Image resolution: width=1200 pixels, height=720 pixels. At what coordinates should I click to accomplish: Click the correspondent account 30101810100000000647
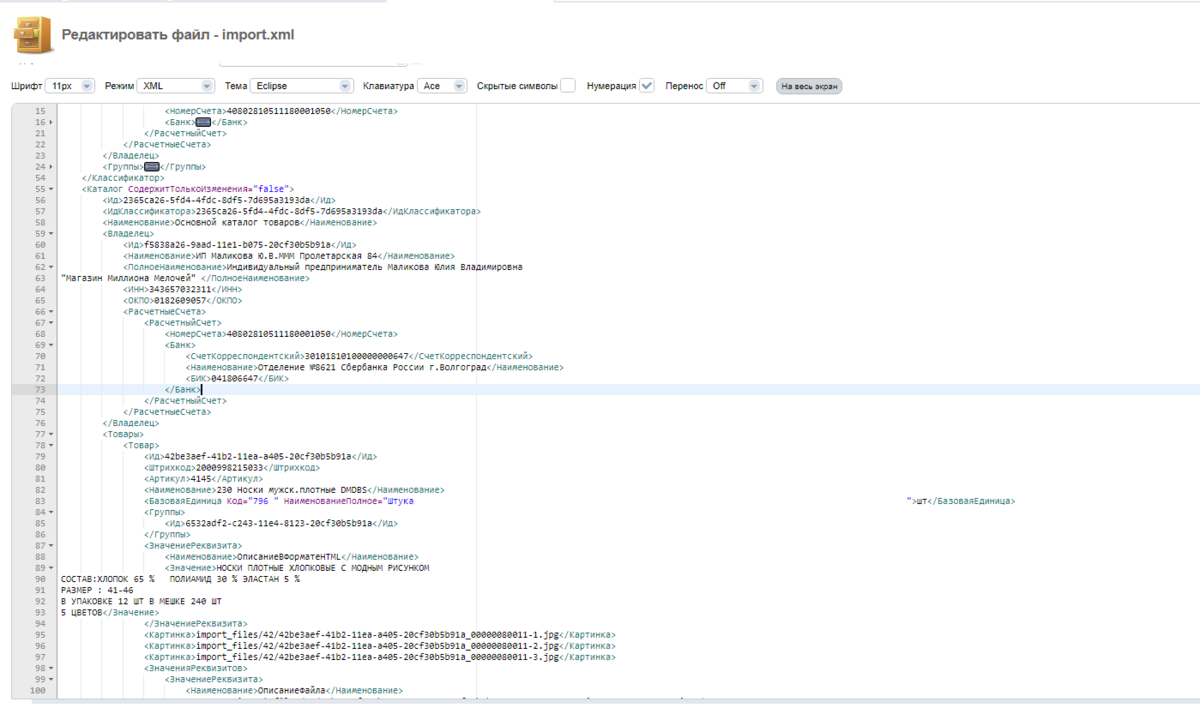pyautogui.click(x=357, y=356)
